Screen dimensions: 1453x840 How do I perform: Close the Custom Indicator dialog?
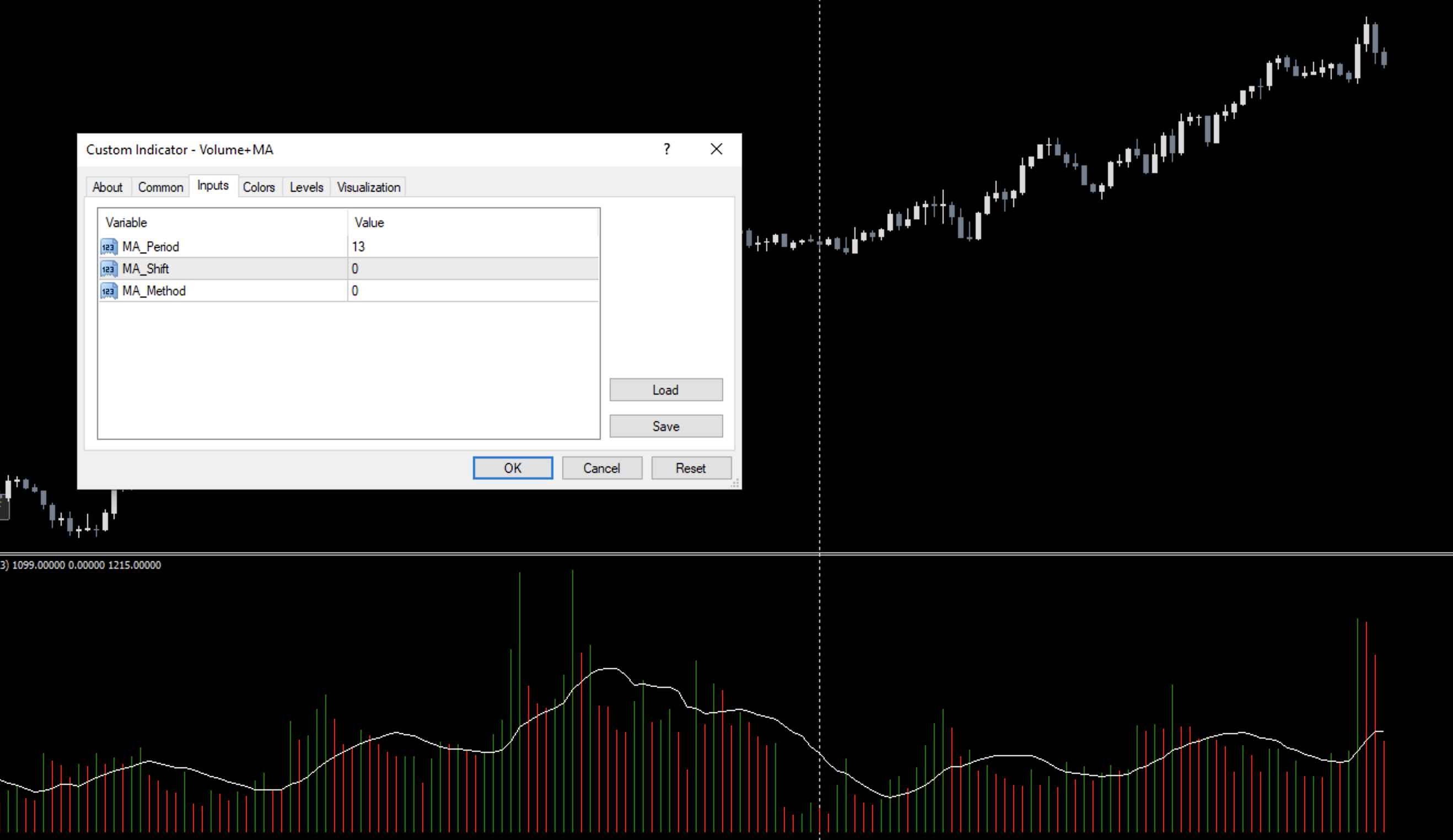pos(716,149)
